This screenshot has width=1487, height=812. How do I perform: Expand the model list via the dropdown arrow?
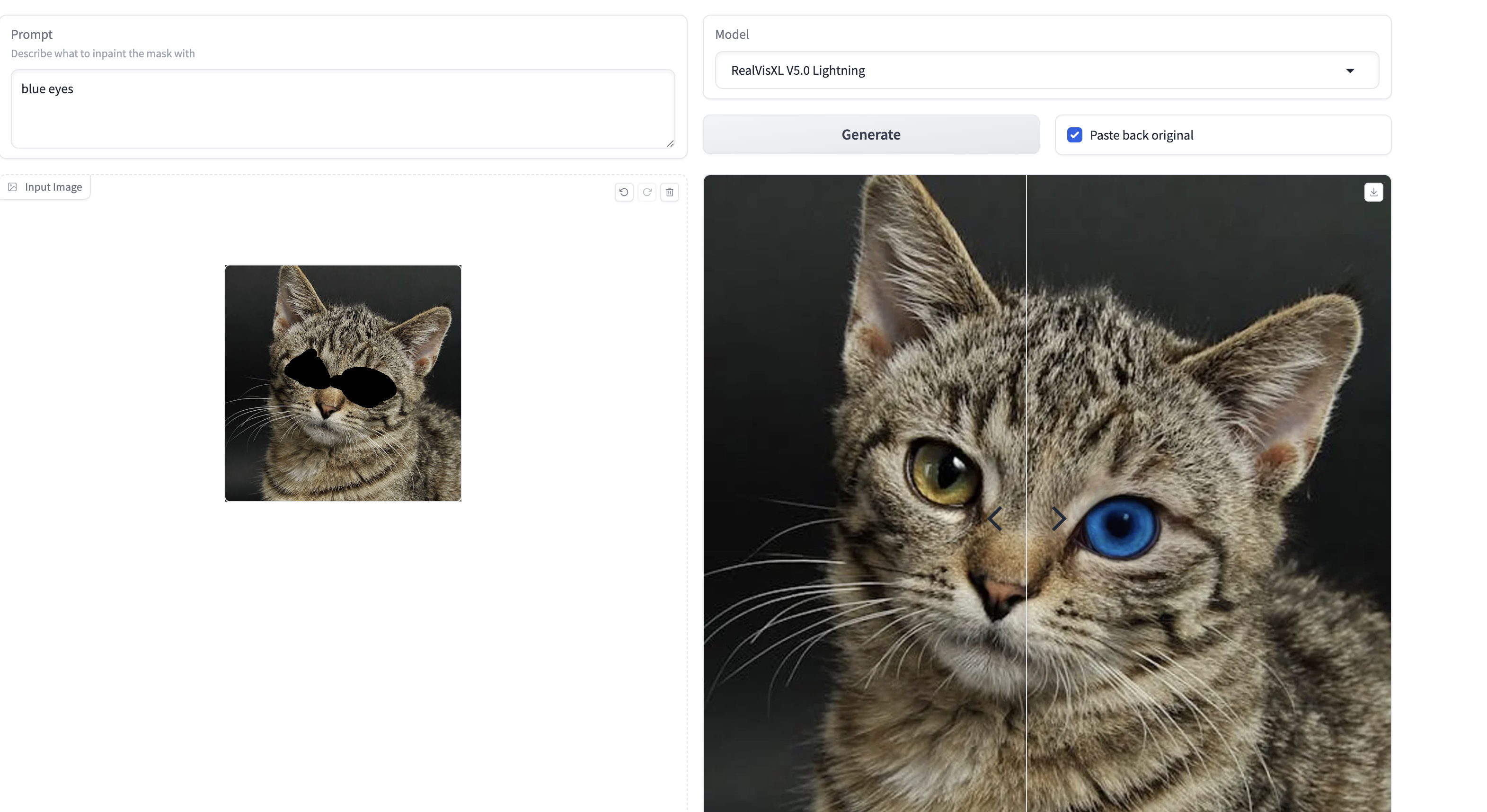pos(1350,71)
